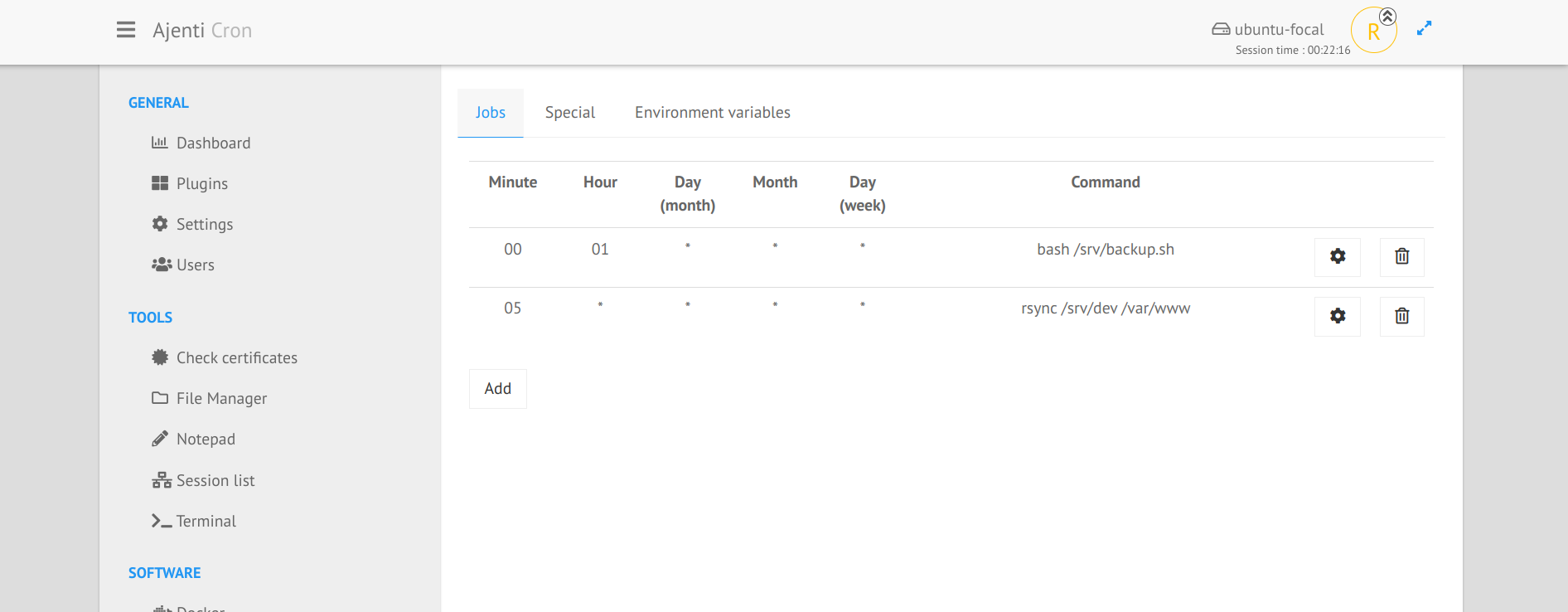Open the Terminal tool
This screenshot has height=612, width=1568.
206,522
